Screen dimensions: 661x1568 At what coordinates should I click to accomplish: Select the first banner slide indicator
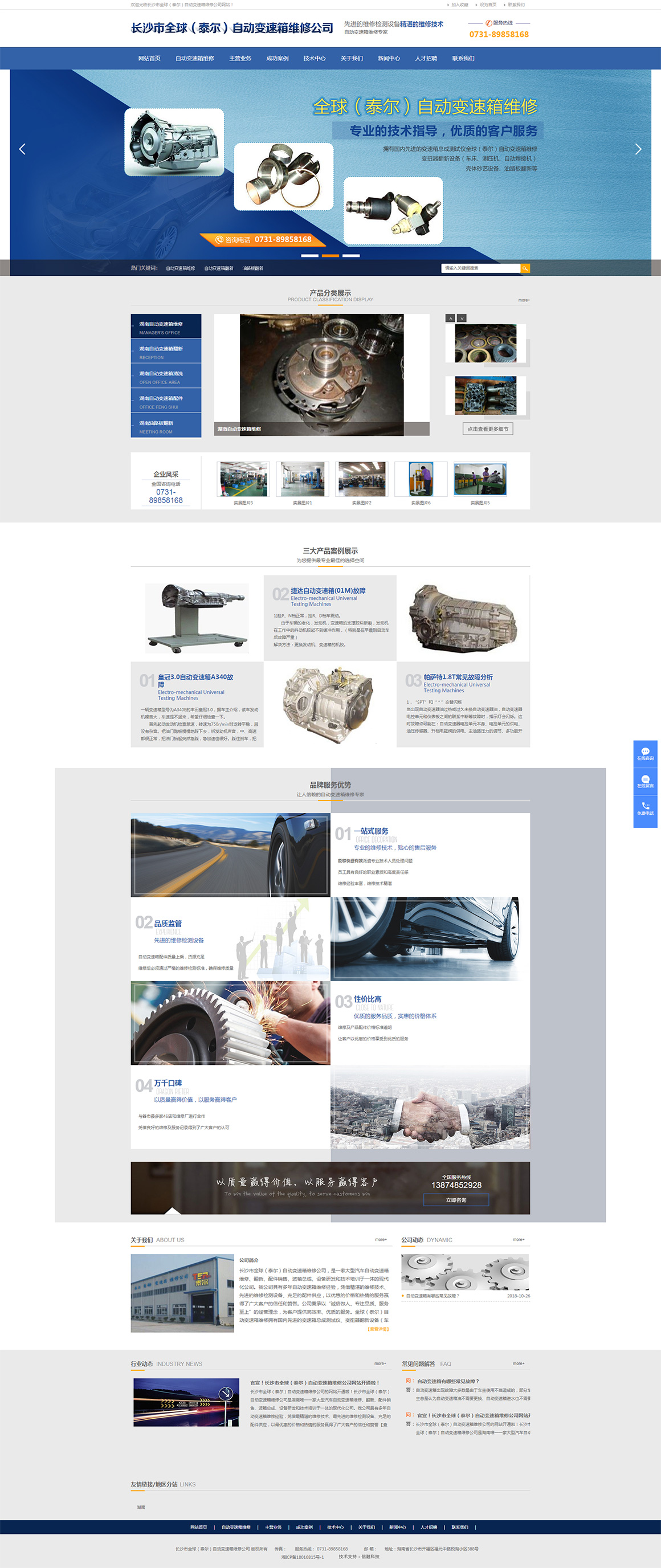pos(310,256)
